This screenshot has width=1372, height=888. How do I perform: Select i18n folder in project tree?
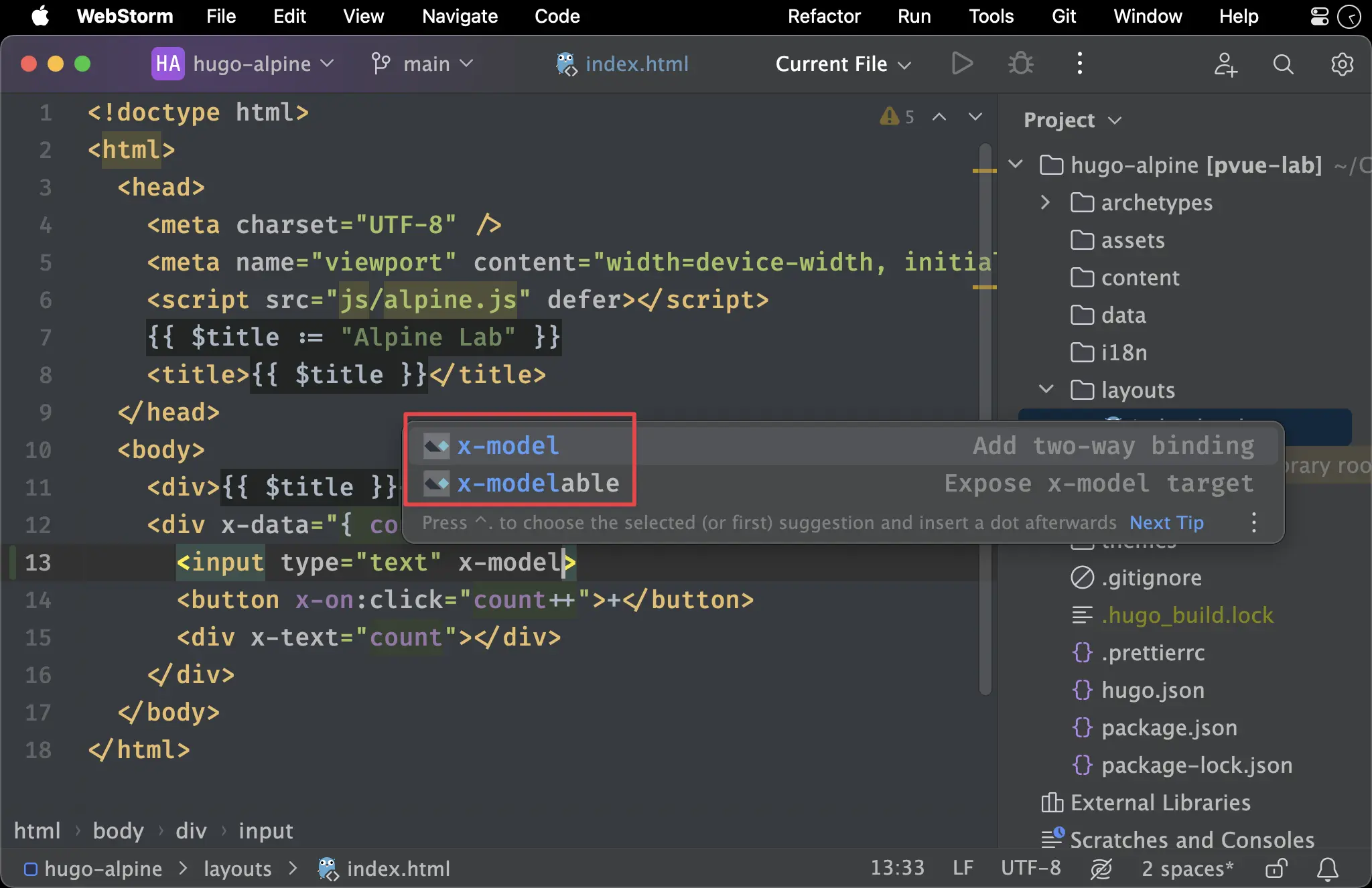[x=1124, y=352]
